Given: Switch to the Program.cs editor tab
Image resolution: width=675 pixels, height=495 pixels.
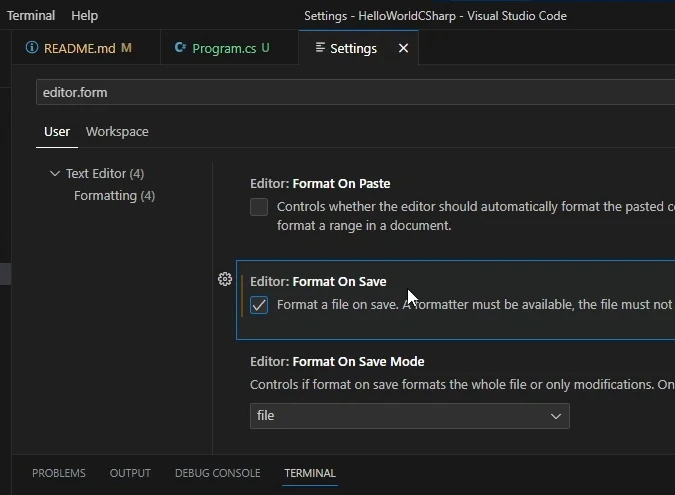Looking at the screenshot, I should 224,48.
